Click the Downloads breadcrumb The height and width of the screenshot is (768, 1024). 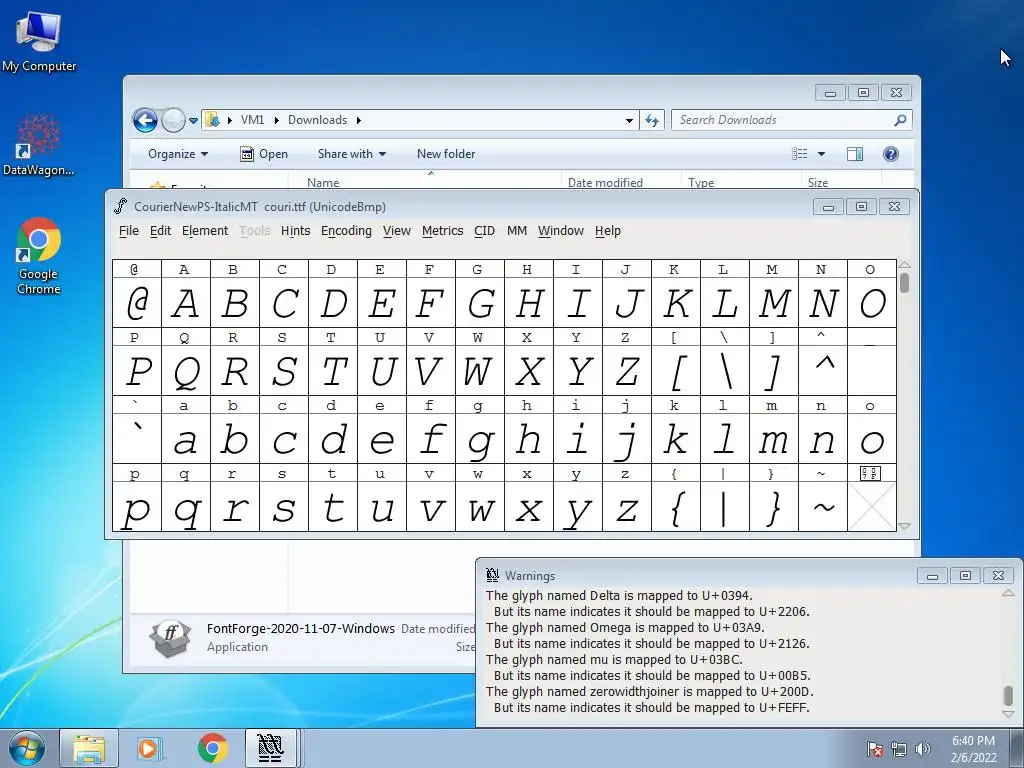click(317, 120)
